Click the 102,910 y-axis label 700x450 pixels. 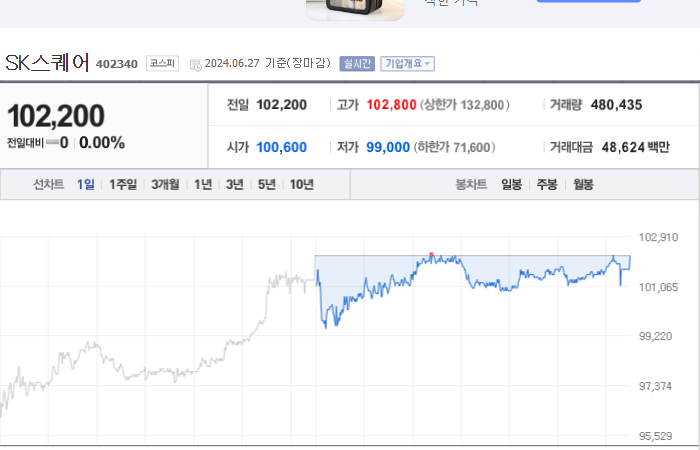(x=658, y=237)
